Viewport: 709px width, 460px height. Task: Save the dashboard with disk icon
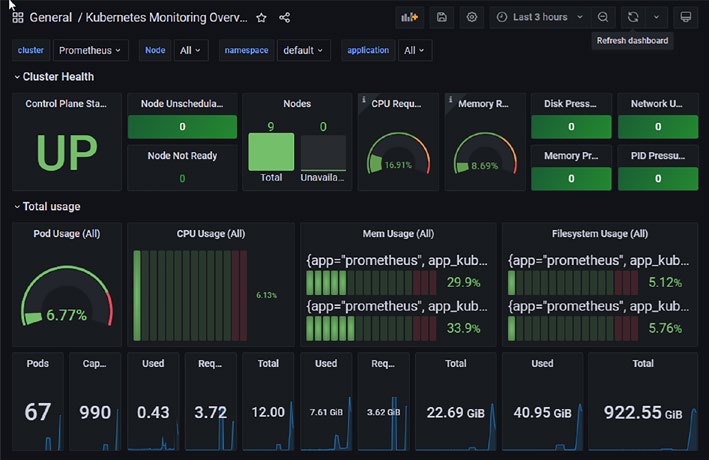(x=442, y=18)
